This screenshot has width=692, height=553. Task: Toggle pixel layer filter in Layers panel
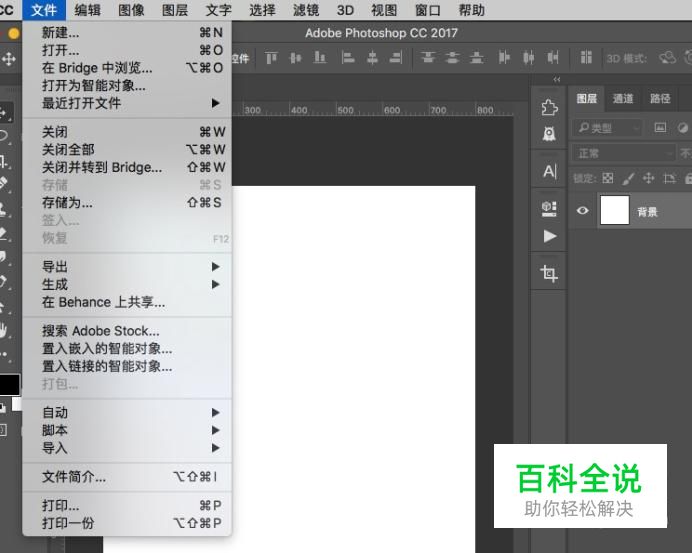click(x=660, y=128)
